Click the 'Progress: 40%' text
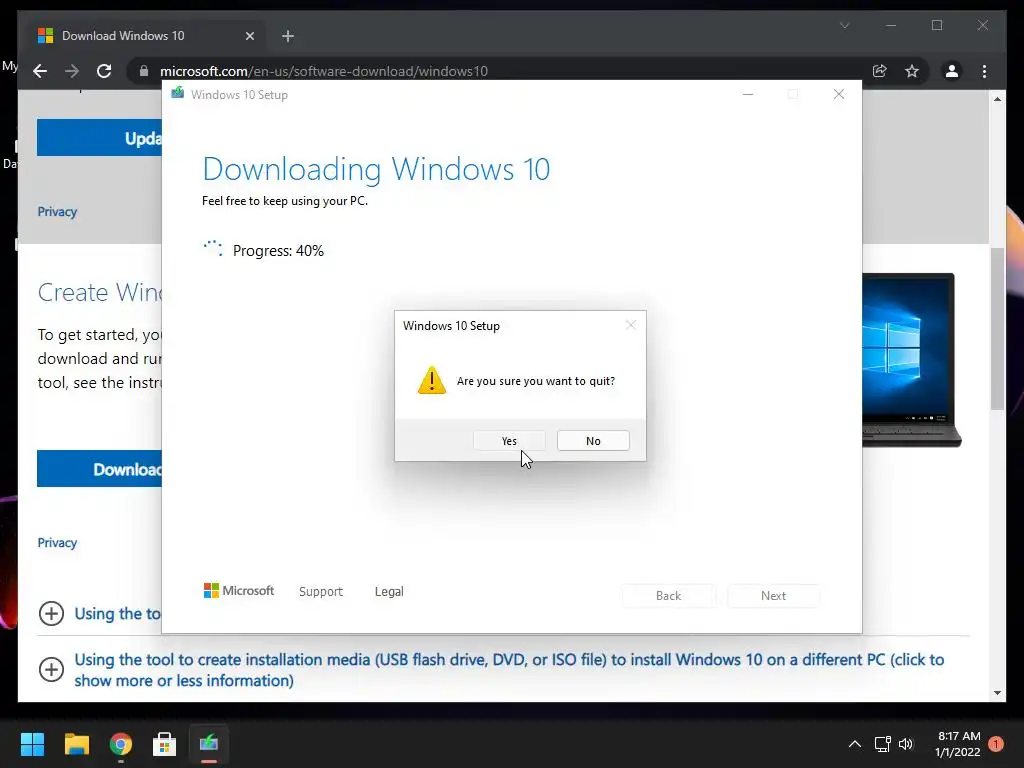 [x=278, y=251]
